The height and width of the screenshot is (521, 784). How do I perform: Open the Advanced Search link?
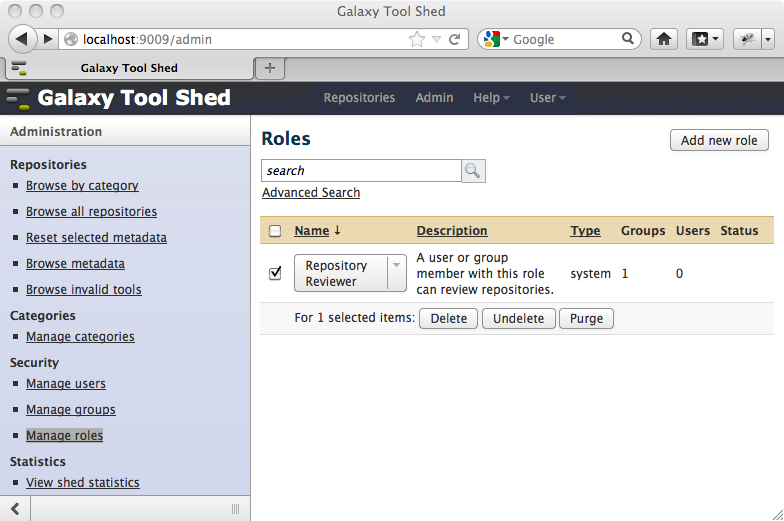click(x=311, y=192)
